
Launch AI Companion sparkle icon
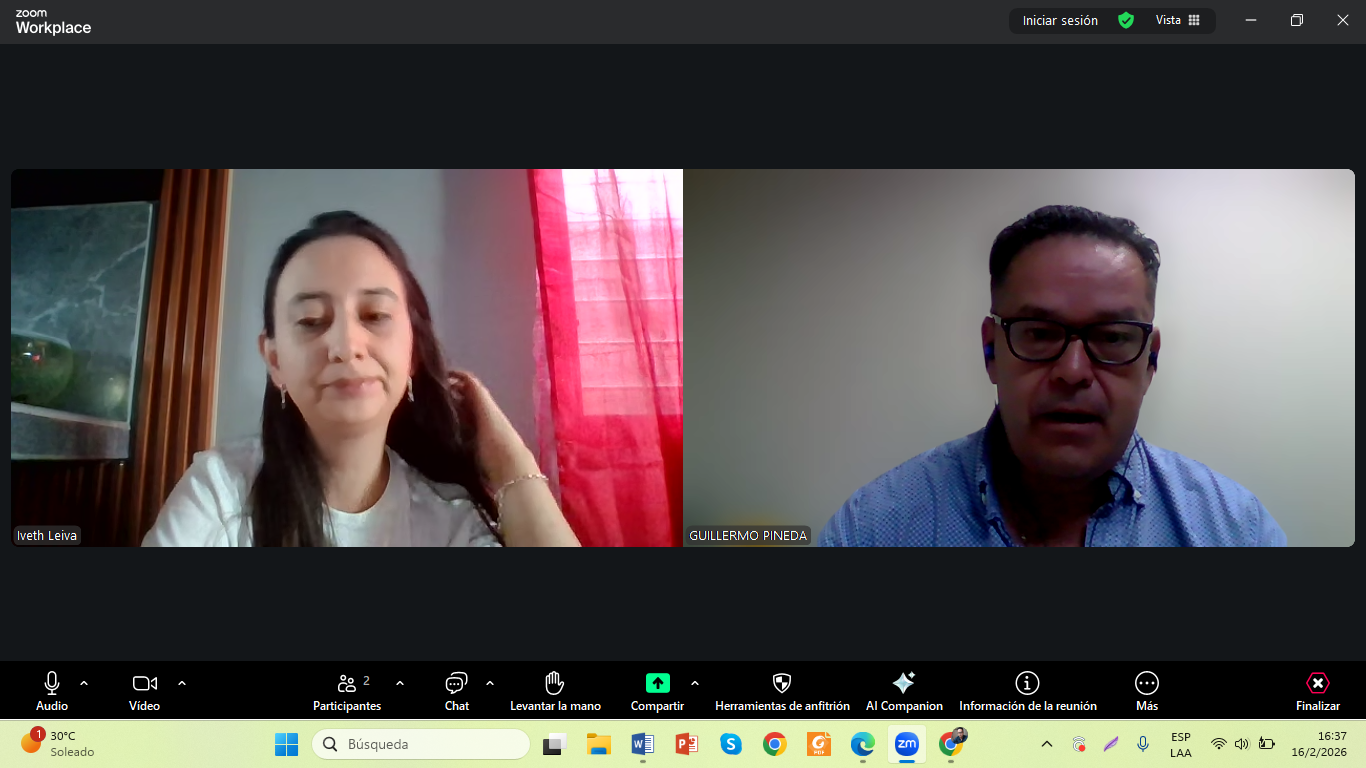tap(904, 690)
